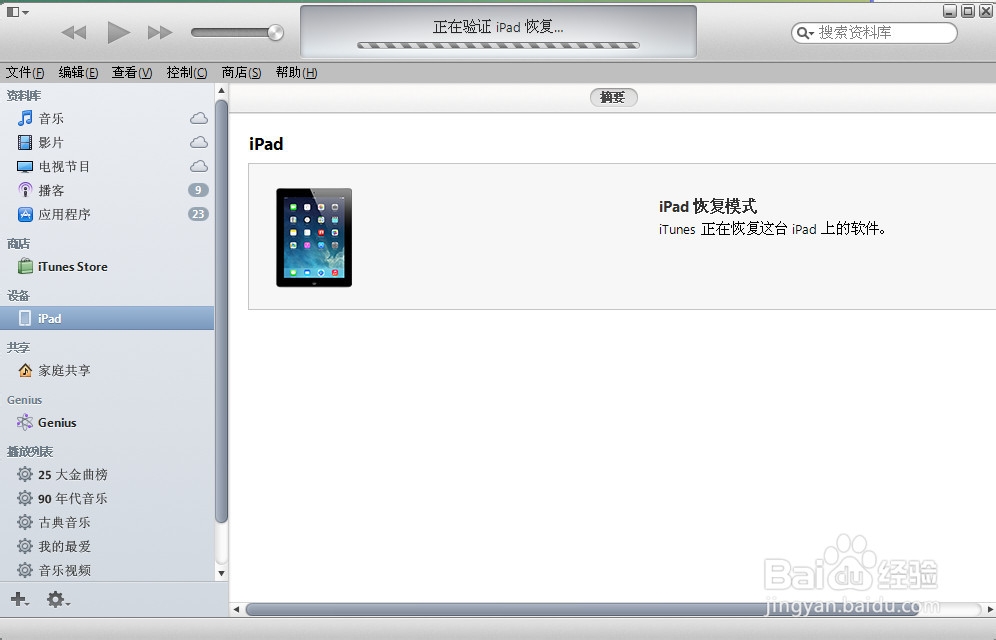Click the Play button
This screenshot has height=640, width=996.
pos(118,32)
